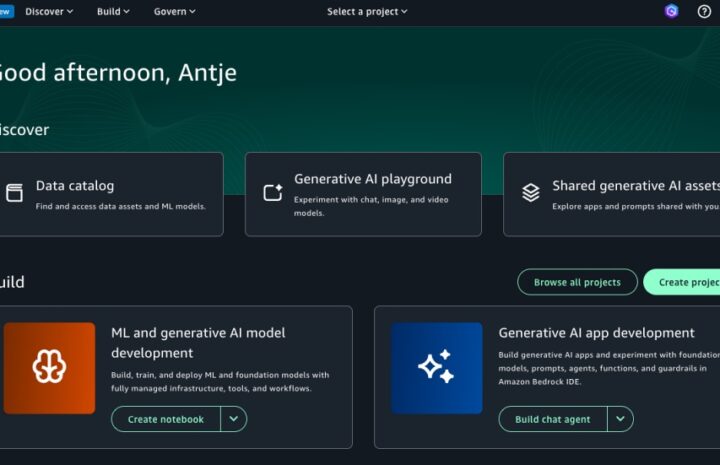Click the Shared generative AI assets layers icon

531,193
